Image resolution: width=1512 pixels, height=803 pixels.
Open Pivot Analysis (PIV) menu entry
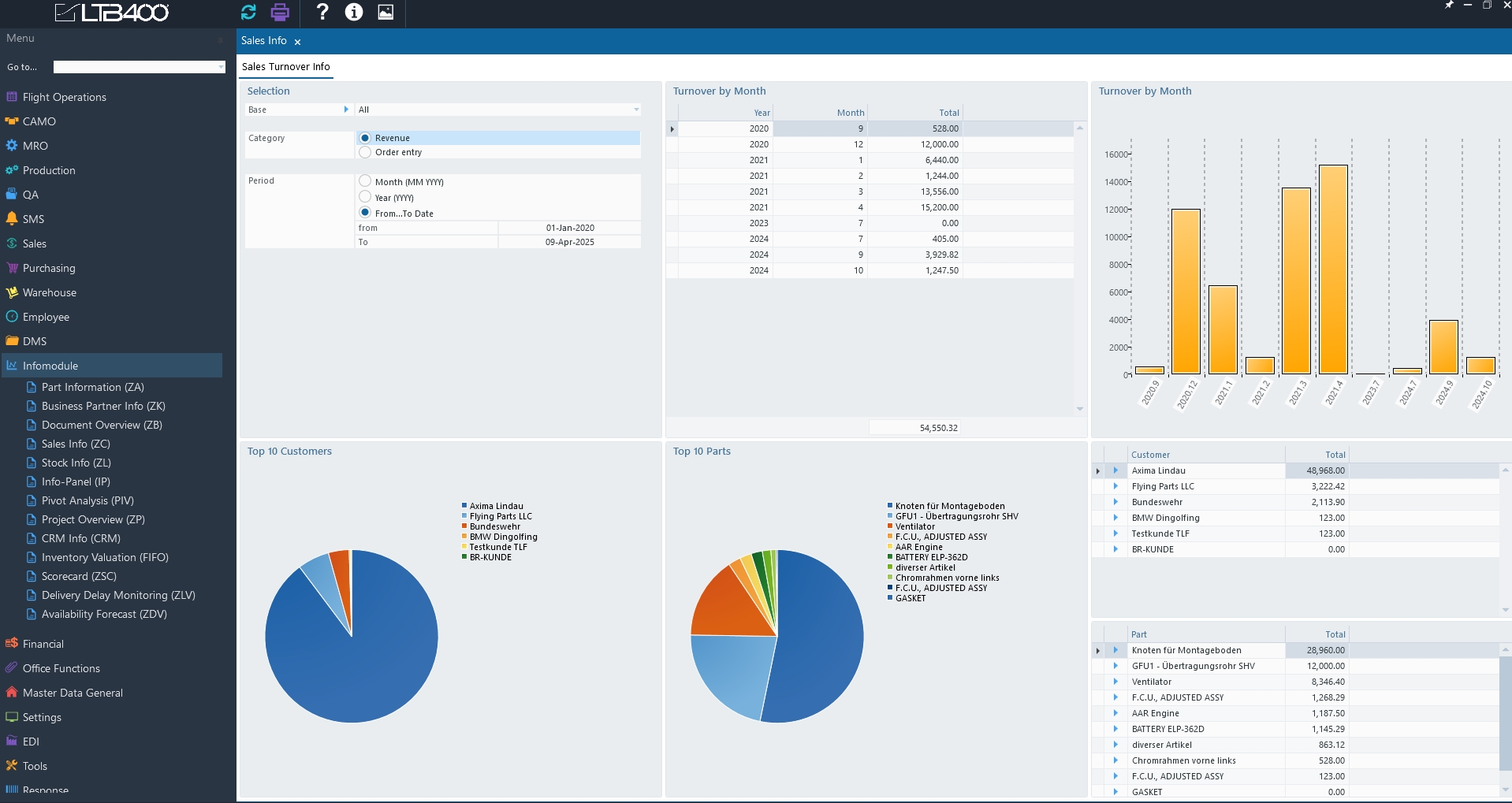coord(88,500)
